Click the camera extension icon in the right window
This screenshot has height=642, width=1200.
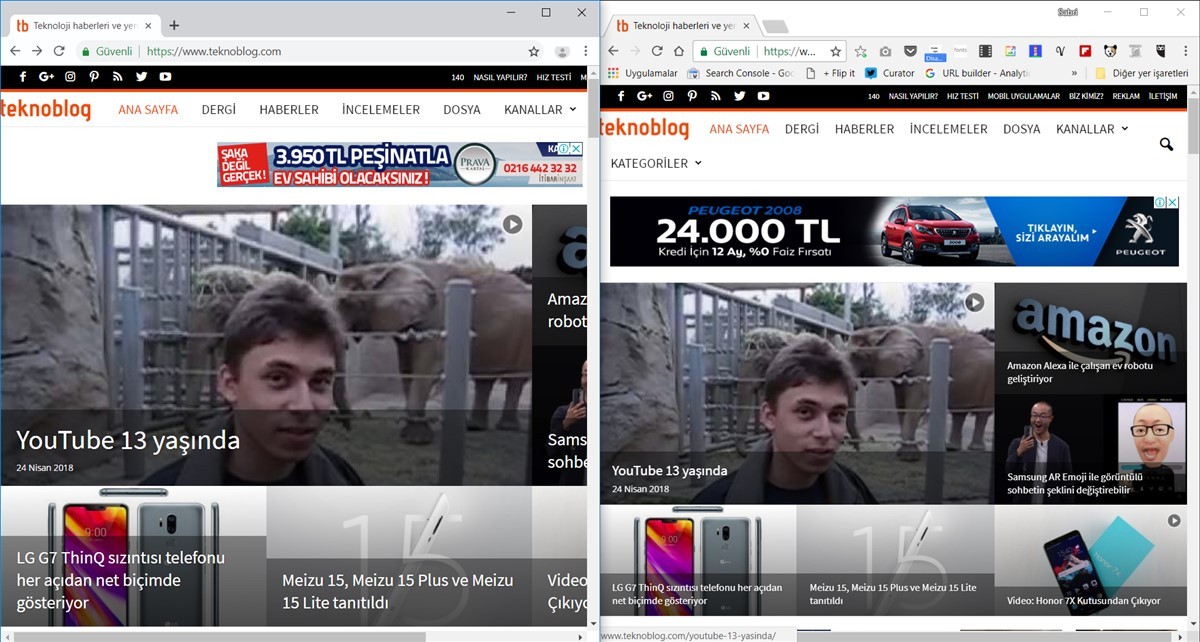(885, 51)
